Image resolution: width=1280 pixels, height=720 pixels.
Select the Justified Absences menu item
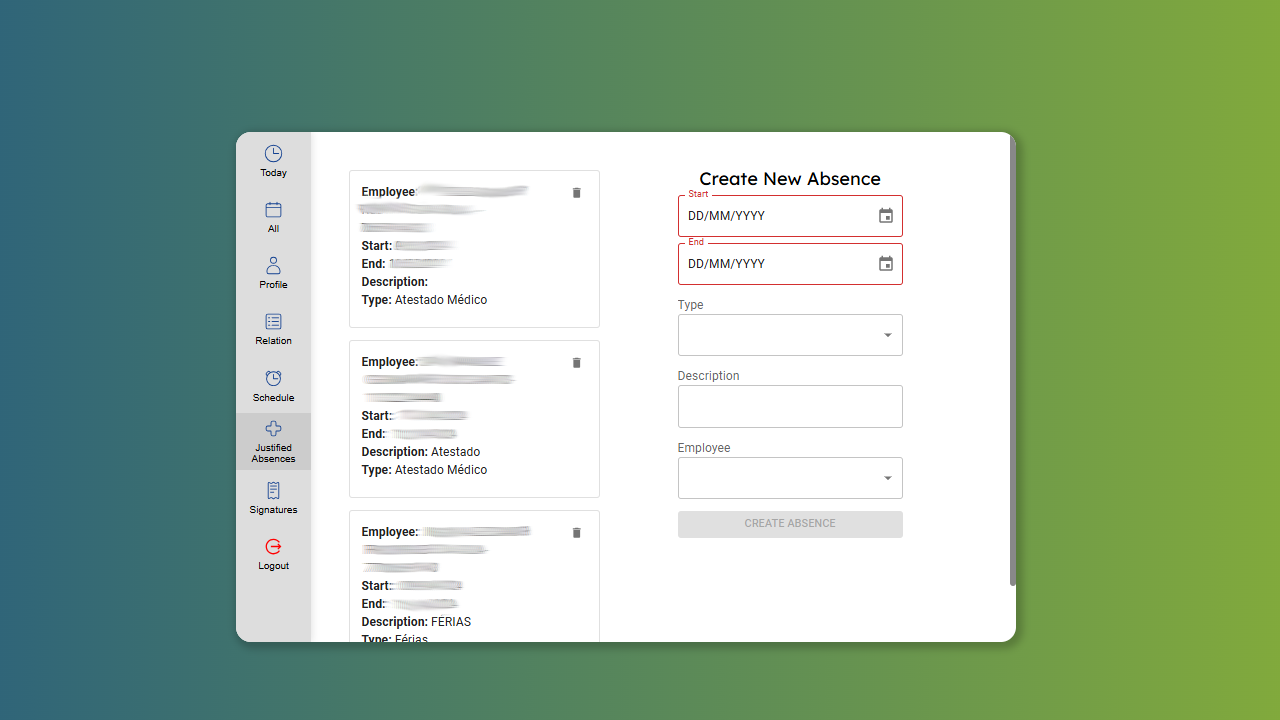[273, 441]
